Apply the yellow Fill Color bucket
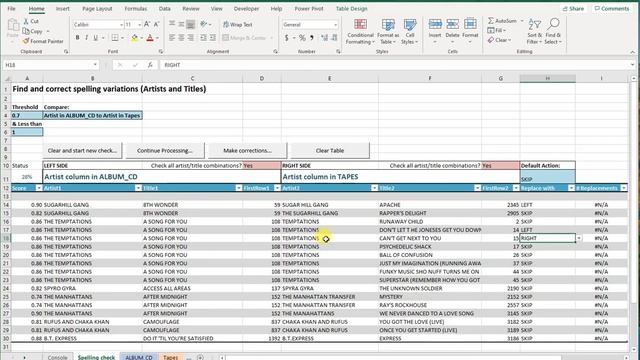The image size is (640, 360). tap(134, 38)
